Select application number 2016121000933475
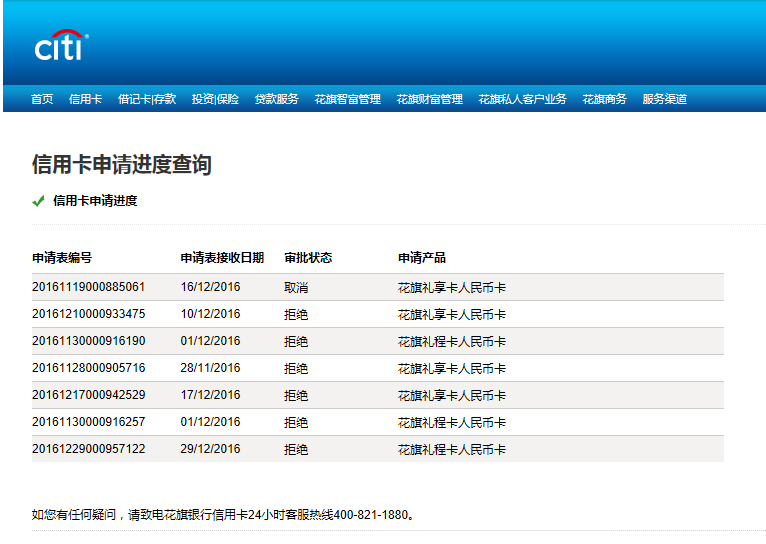This screenshot has height=544, width=766. point(88,314)
